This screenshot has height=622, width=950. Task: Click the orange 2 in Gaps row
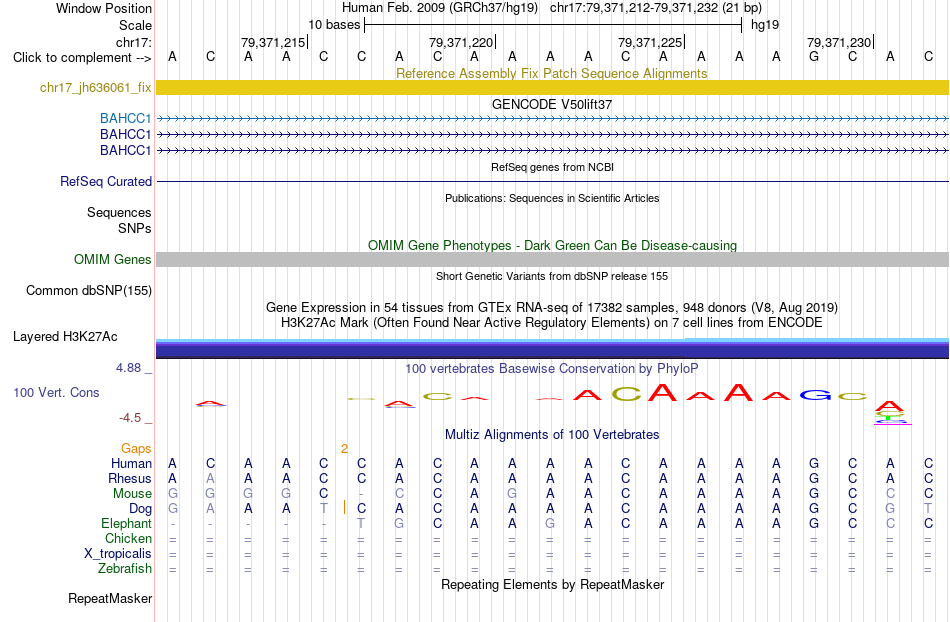(x=344, y=449)
